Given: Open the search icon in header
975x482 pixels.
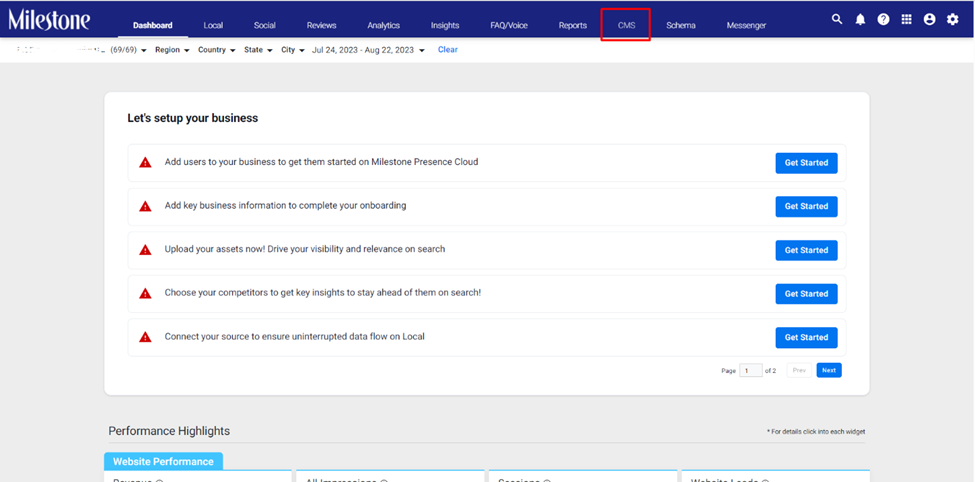Looking at the screenshot, I should pos(837,19).
